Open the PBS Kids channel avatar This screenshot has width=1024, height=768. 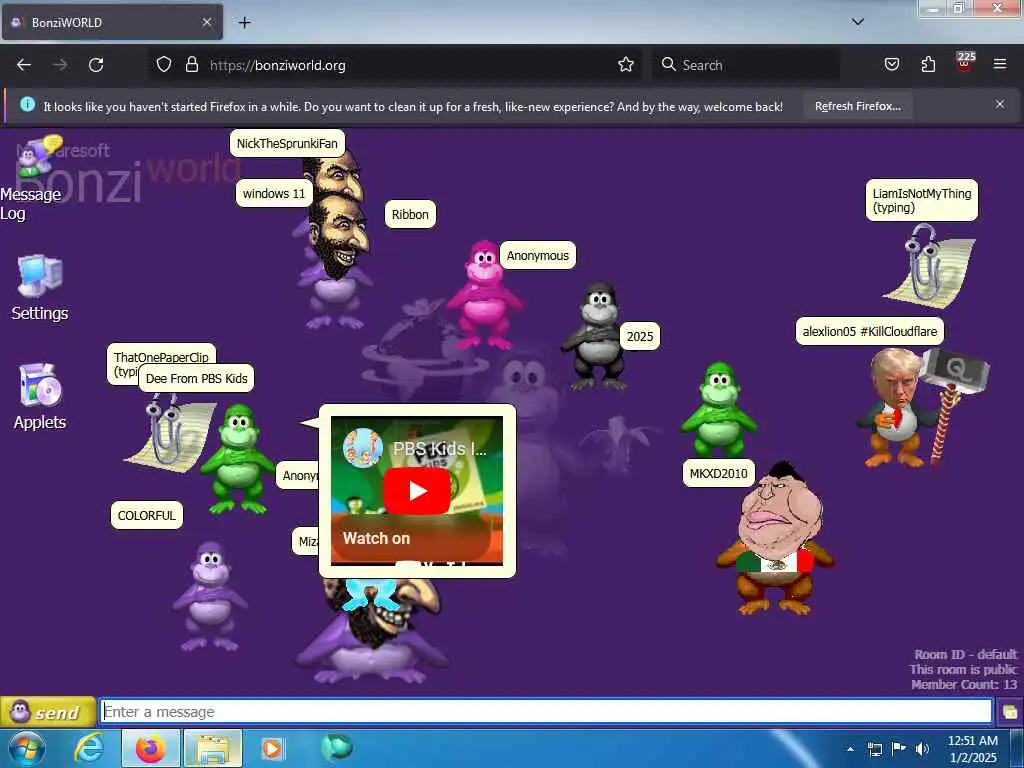[x=363, y=449]
